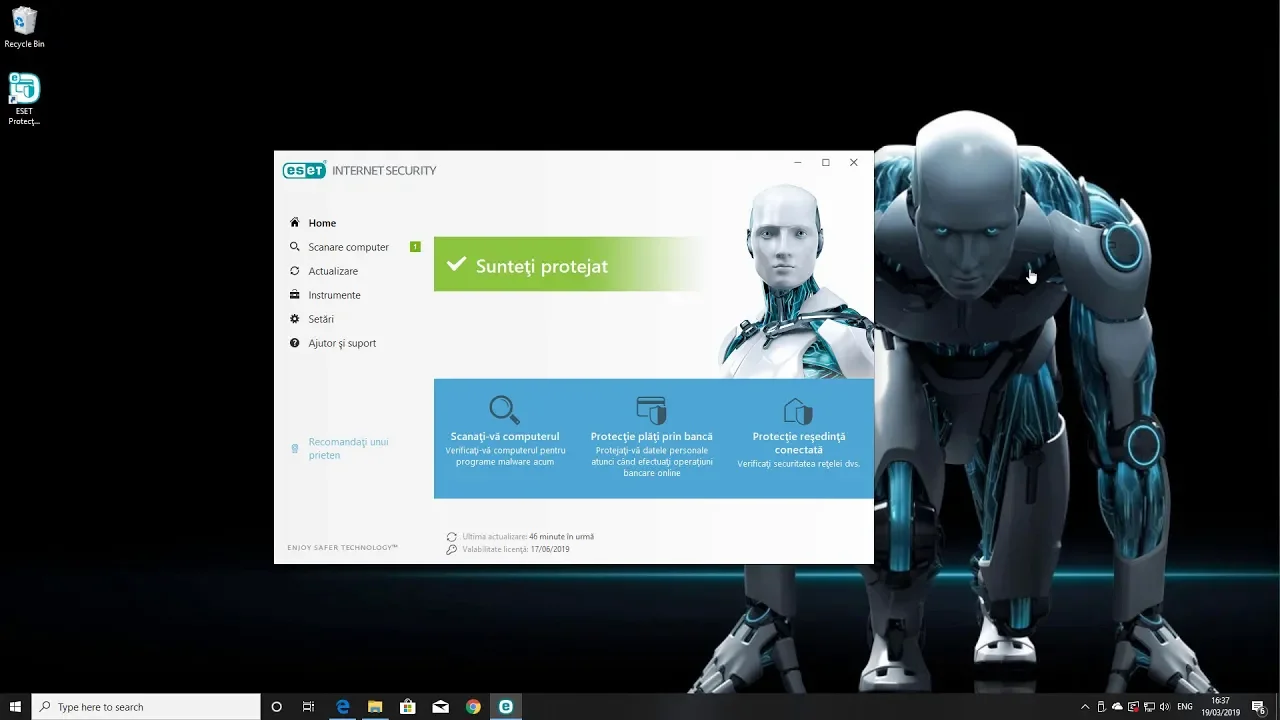The image size is (1280, 720).
Task: Open the network tray icon
Action: (1149, 707)
